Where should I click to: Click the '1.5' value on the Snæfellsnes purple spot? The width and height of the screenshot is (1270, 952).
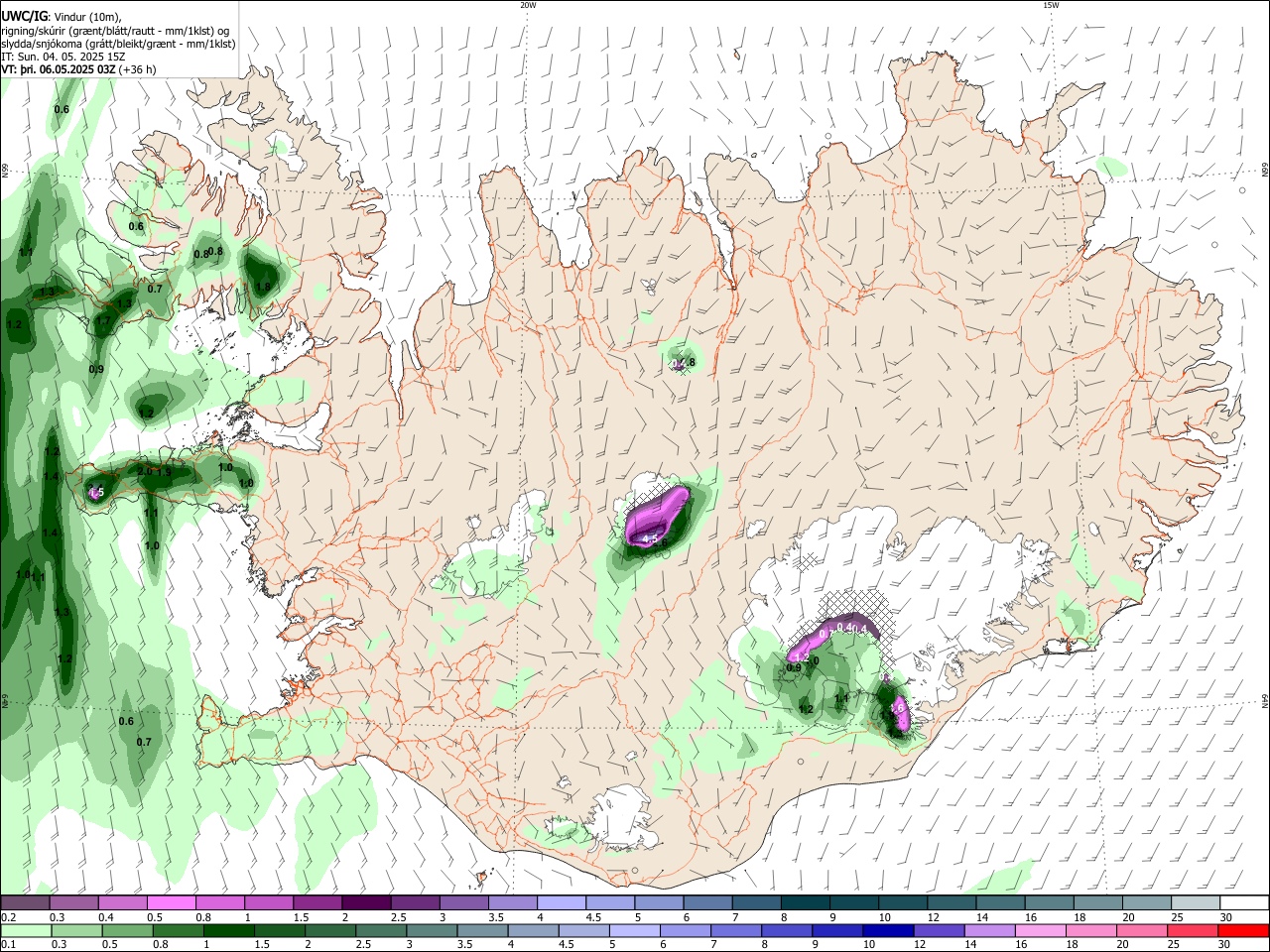point(95,493)
